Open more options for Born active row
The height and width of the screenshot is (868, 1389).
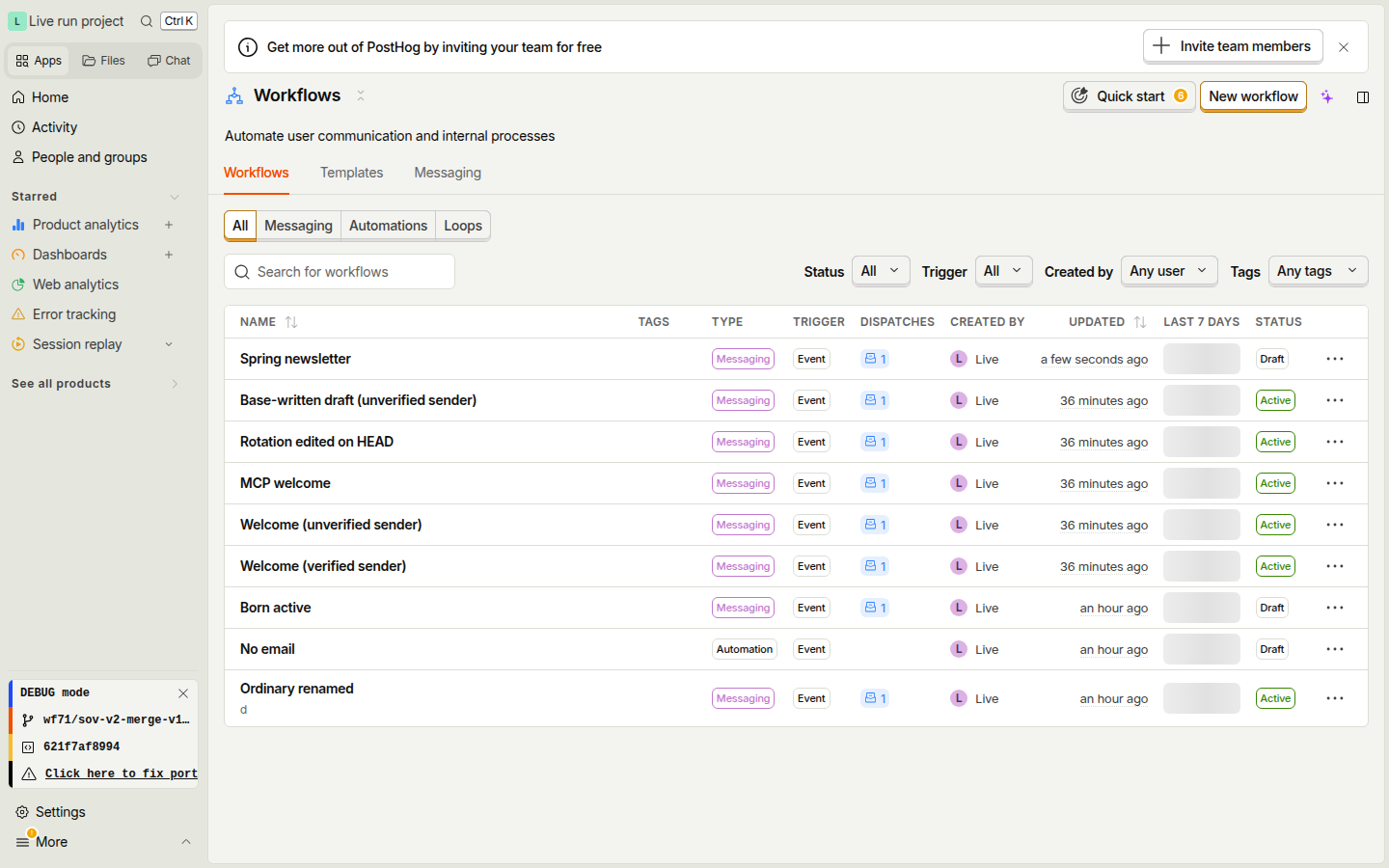coord(1335,608)
